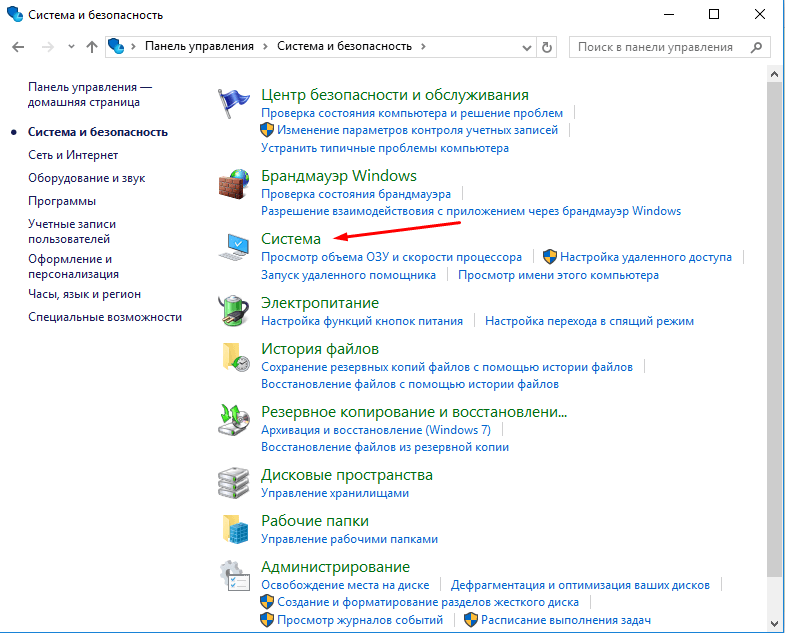Refresh the control panel page
785x633 pixels.
(547, 47)
